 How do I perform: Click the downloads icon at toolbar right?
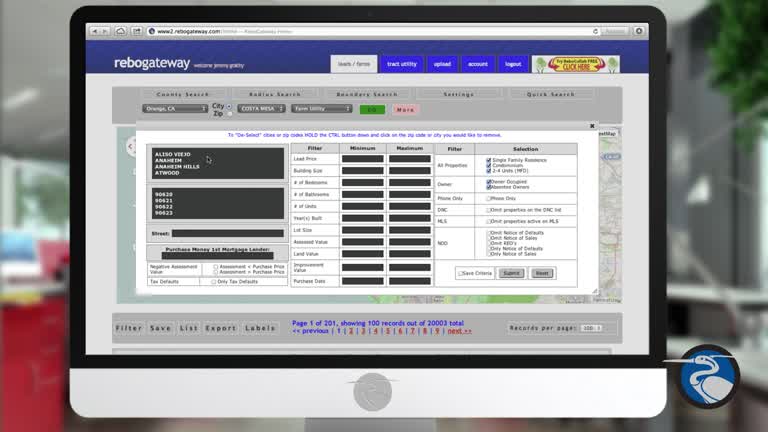[639, 31]
